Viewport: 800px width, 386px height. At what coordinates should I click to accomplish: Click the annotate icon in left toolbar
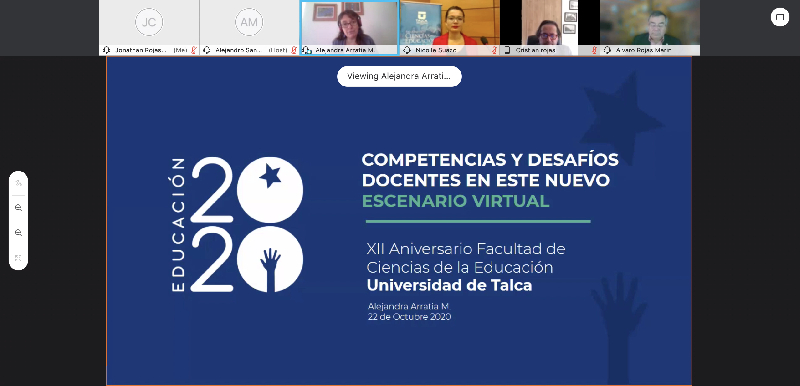click(x=18, y=183)
